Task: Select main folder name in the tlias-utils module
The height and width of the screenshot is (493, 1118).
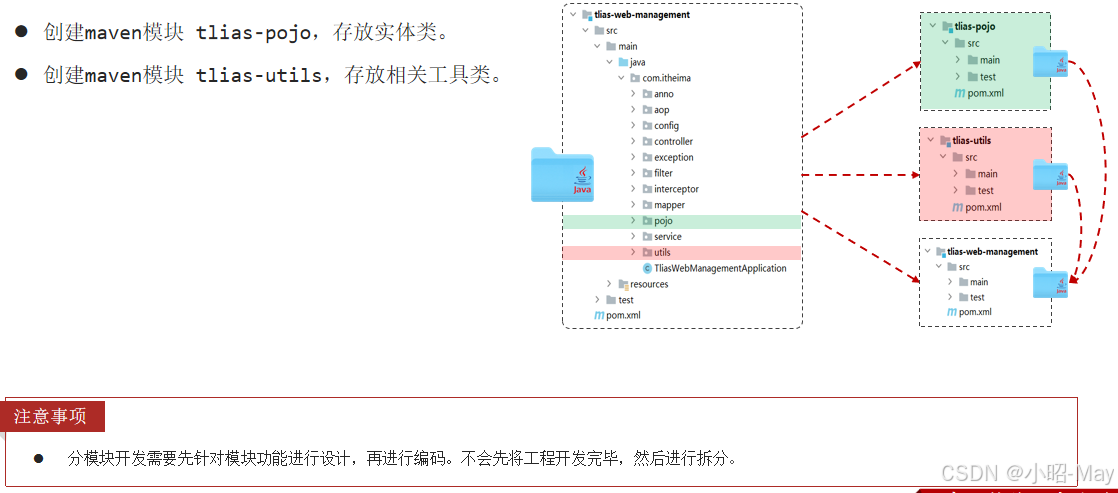Action: click(x=988, y=173)
